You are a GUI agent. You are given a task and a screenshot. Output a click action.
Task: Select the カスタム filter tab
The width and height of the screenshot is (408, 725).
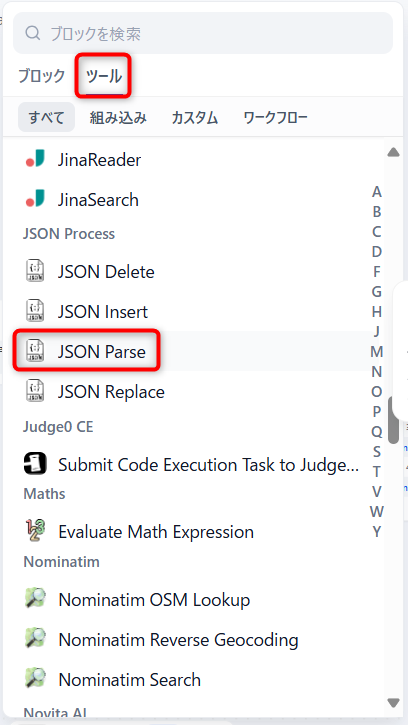click(195, 117)
